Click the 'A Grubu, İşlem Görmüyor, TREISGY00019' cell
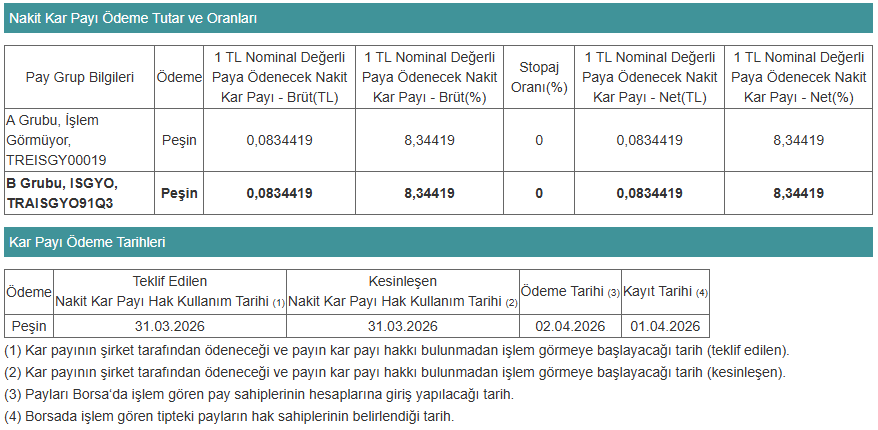Screen dimensions: 878x430 click(x=80, y=140)
